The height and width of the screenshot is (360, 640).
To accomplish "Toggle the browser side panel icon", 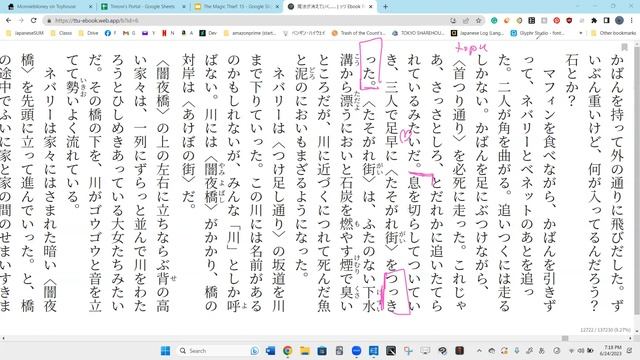I will (x=607, y=20).
